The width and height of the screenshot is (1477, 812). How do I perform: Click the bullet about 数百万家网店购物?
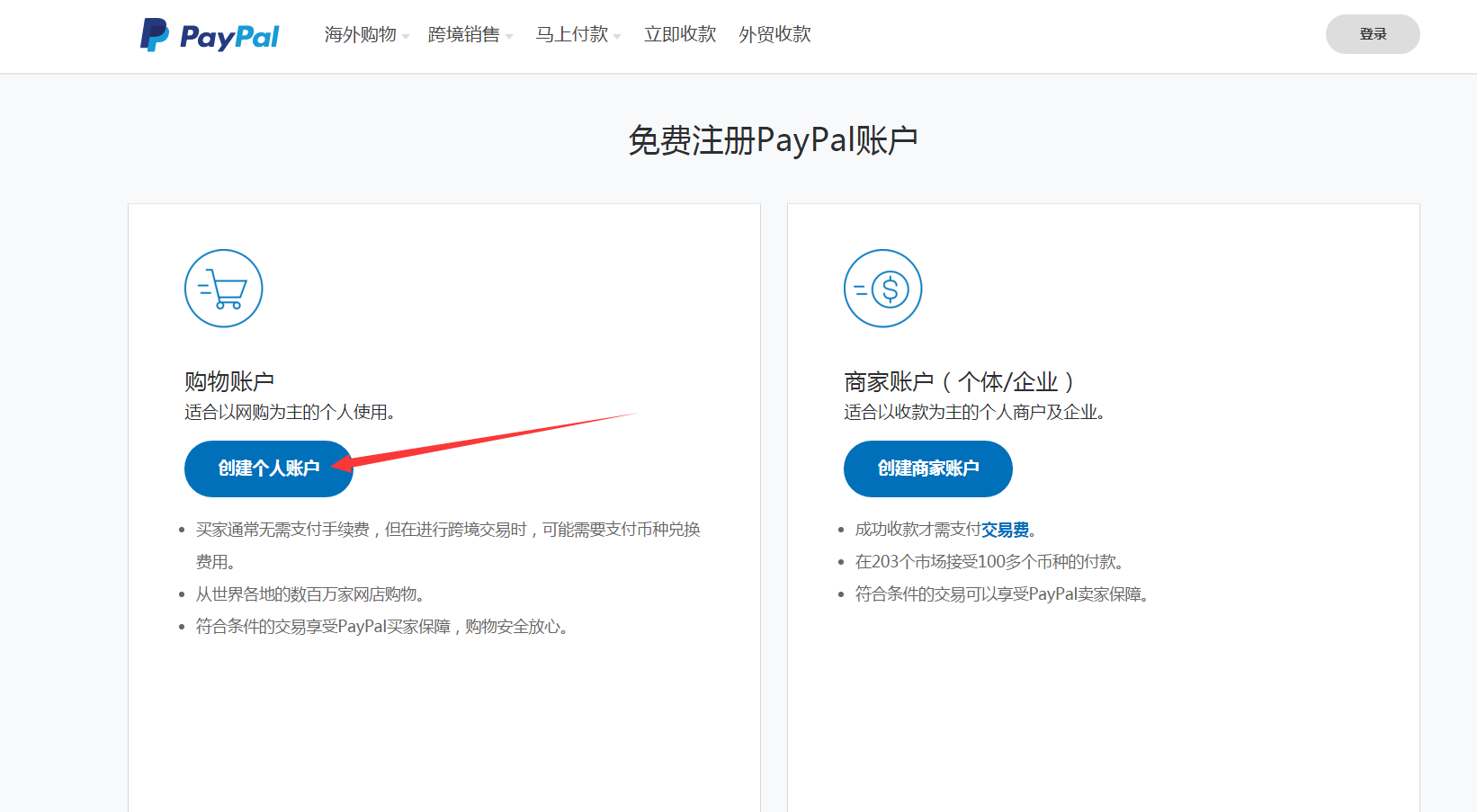(x=310, y=594)
